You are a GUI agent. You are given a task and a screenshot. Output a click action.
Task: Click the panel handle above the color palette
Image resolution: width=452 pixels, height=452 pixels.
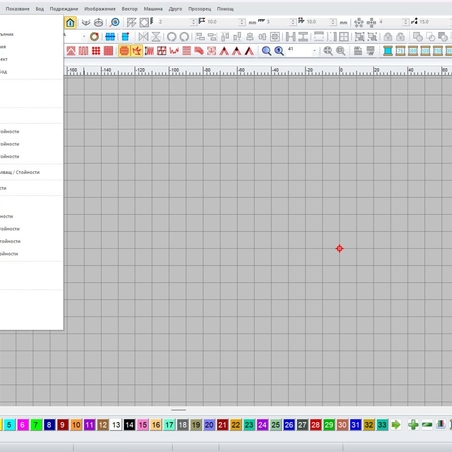(x=179, y=410)
